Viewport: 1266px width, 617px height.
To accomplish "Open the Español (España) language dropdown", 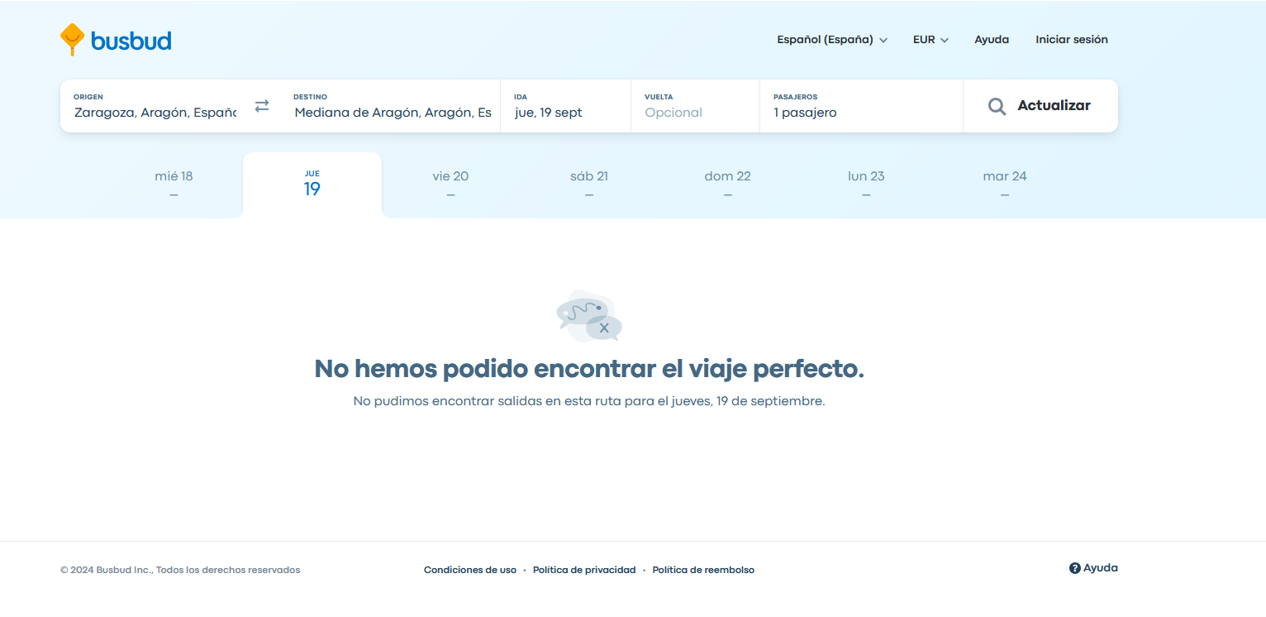I will pos(831,40).
